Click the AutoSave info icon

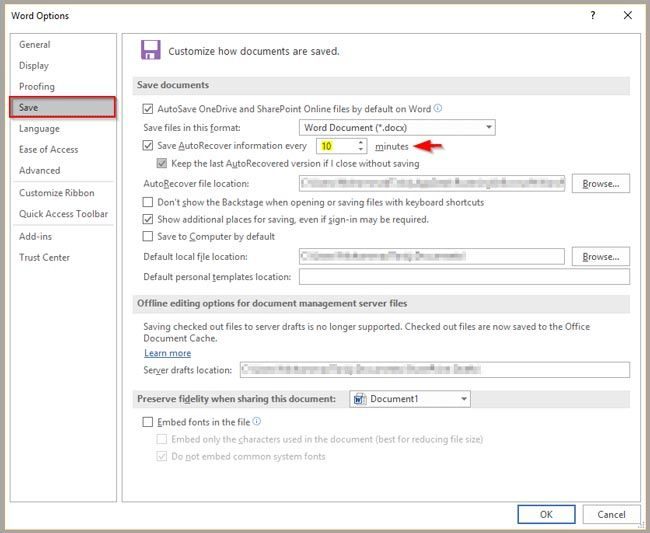[438, 108]
